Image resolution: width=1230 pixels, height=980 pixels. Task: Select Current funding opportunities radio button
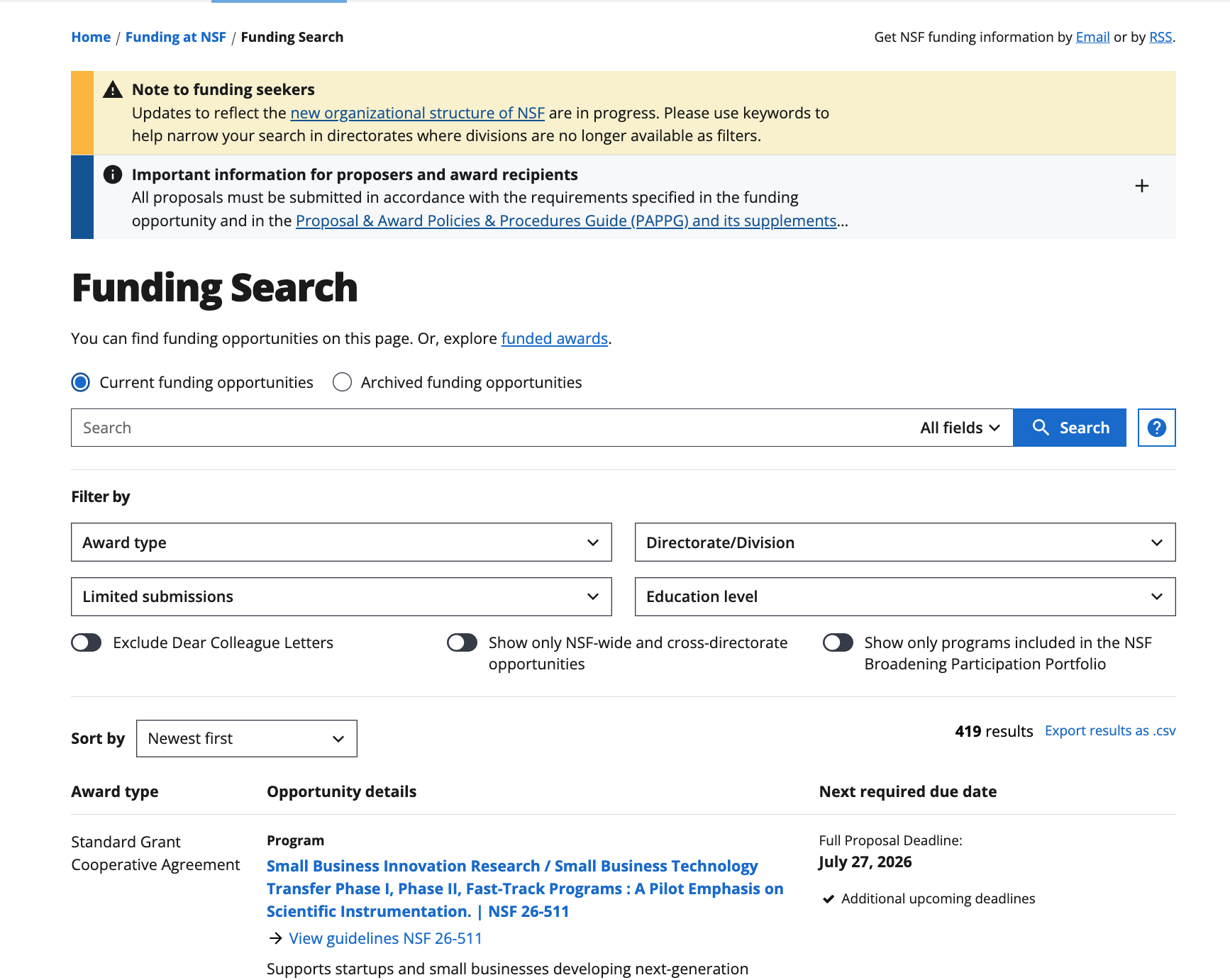[x=81, y=382]
